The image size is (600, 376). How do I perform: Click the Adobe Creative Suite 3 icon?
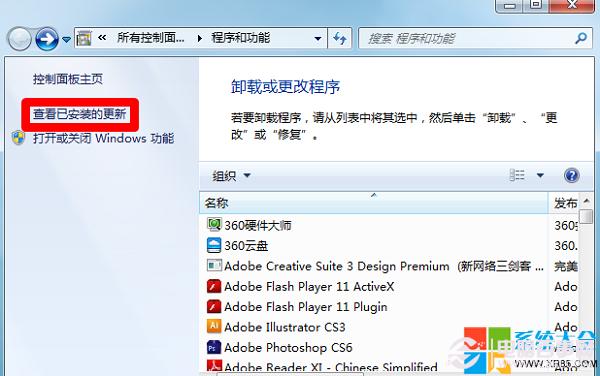[214, 265]
